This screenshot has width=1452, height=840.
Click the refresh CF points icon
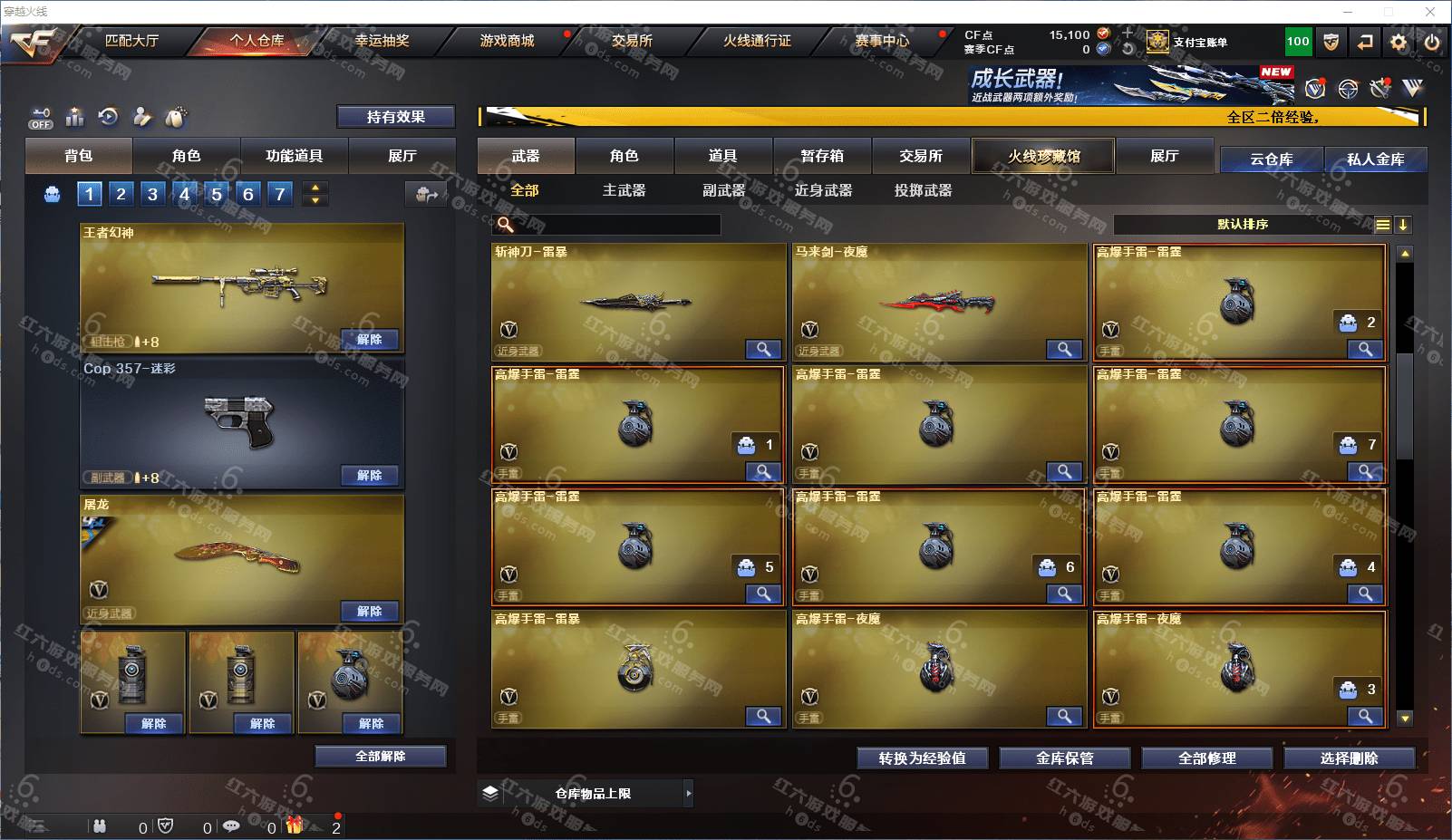(1128, 49)
